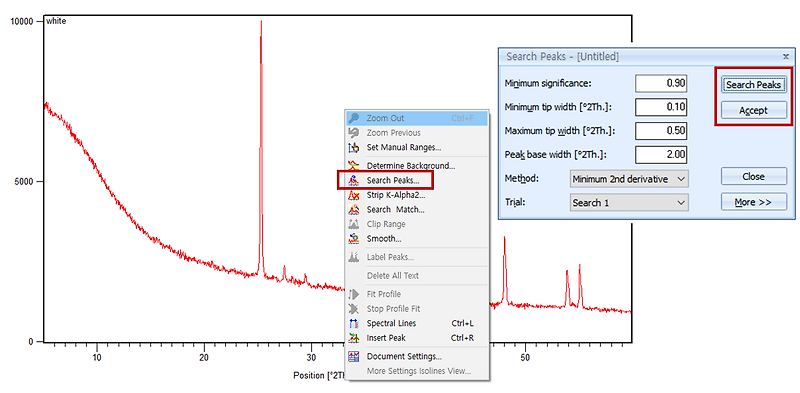Click the Fit Profile icon
The image size is (800, 393).
[x=354, y=294]
